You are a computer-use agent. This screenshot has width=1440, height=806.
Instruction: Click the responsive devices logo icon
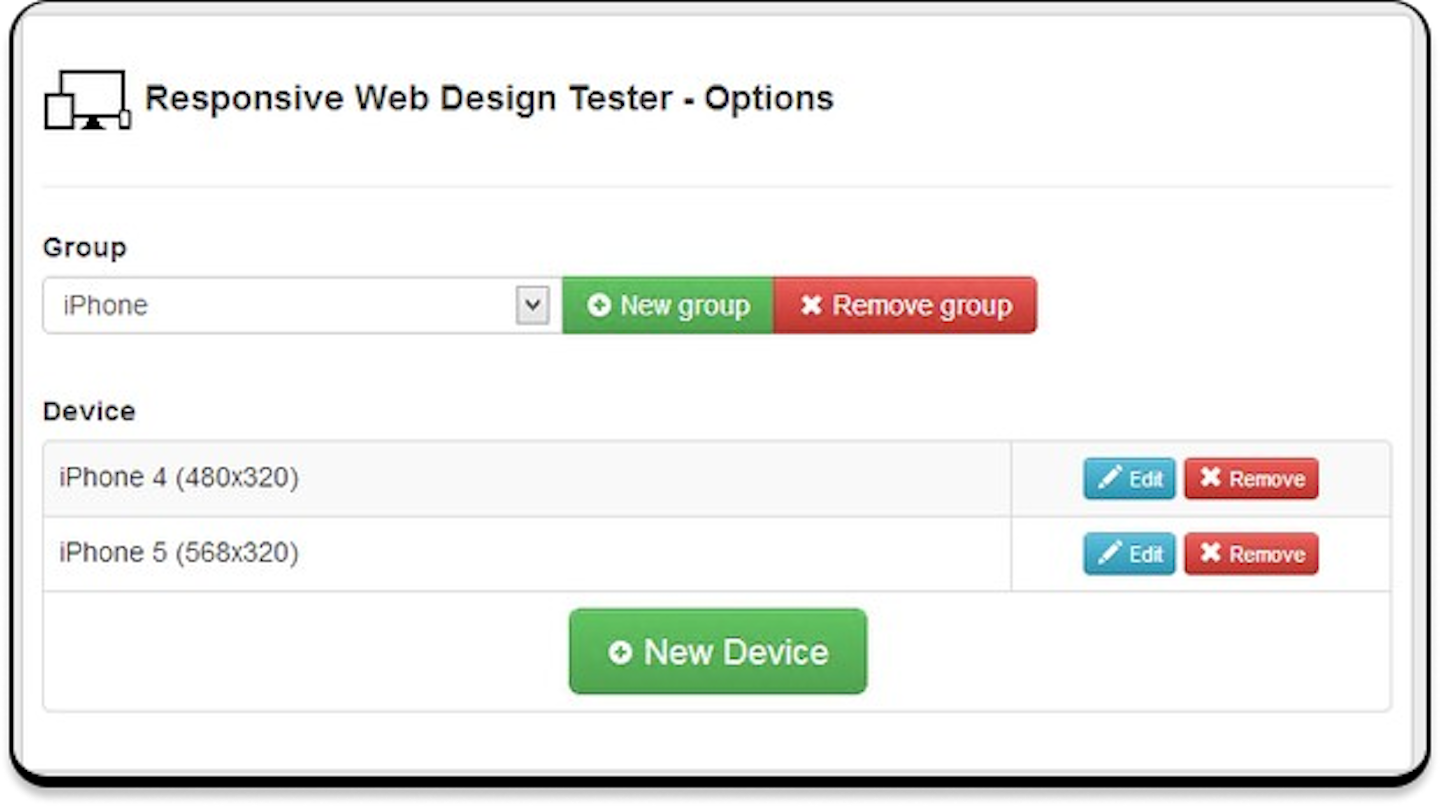(87, 99)
